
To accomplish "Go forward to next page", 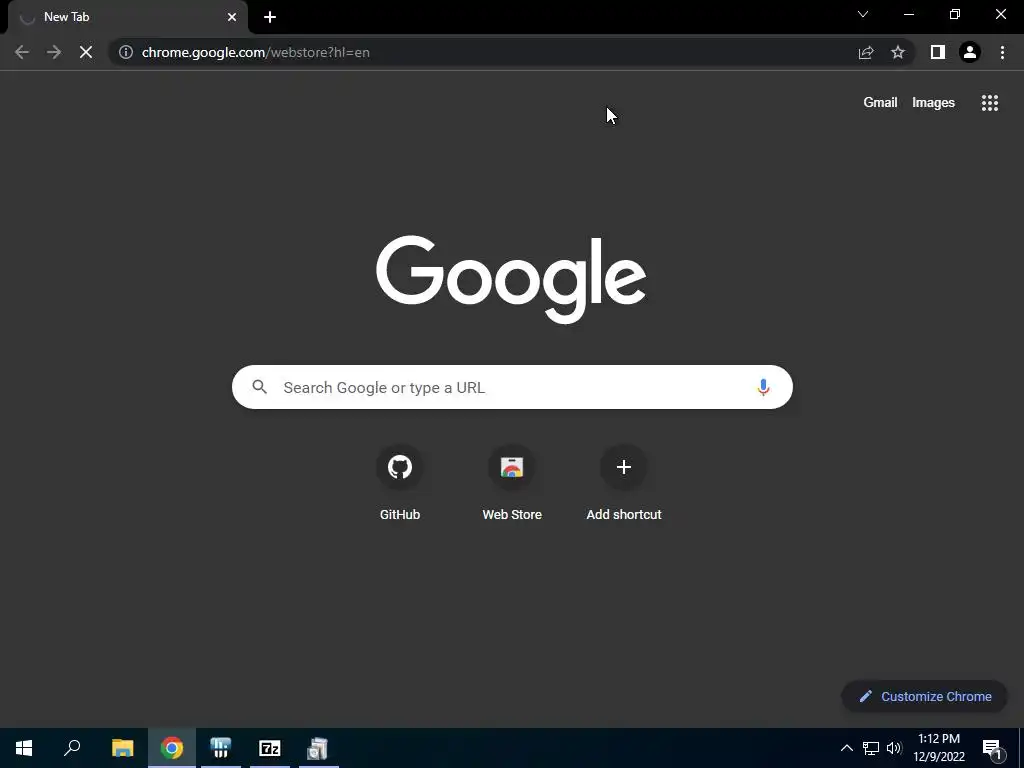I will (x=54, y=52).
